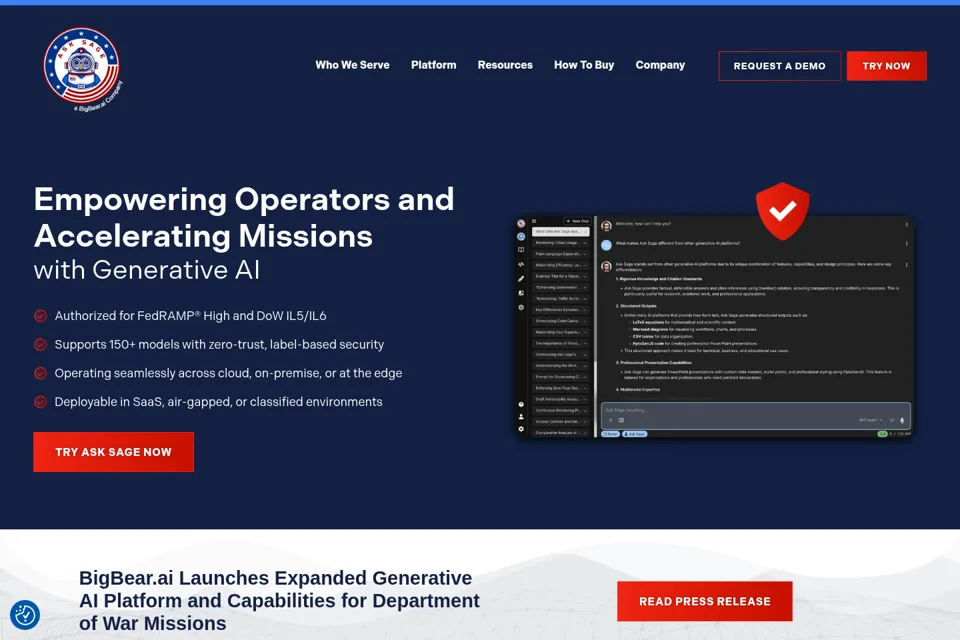Open the Platform menu item

click(x=433, y=65)
